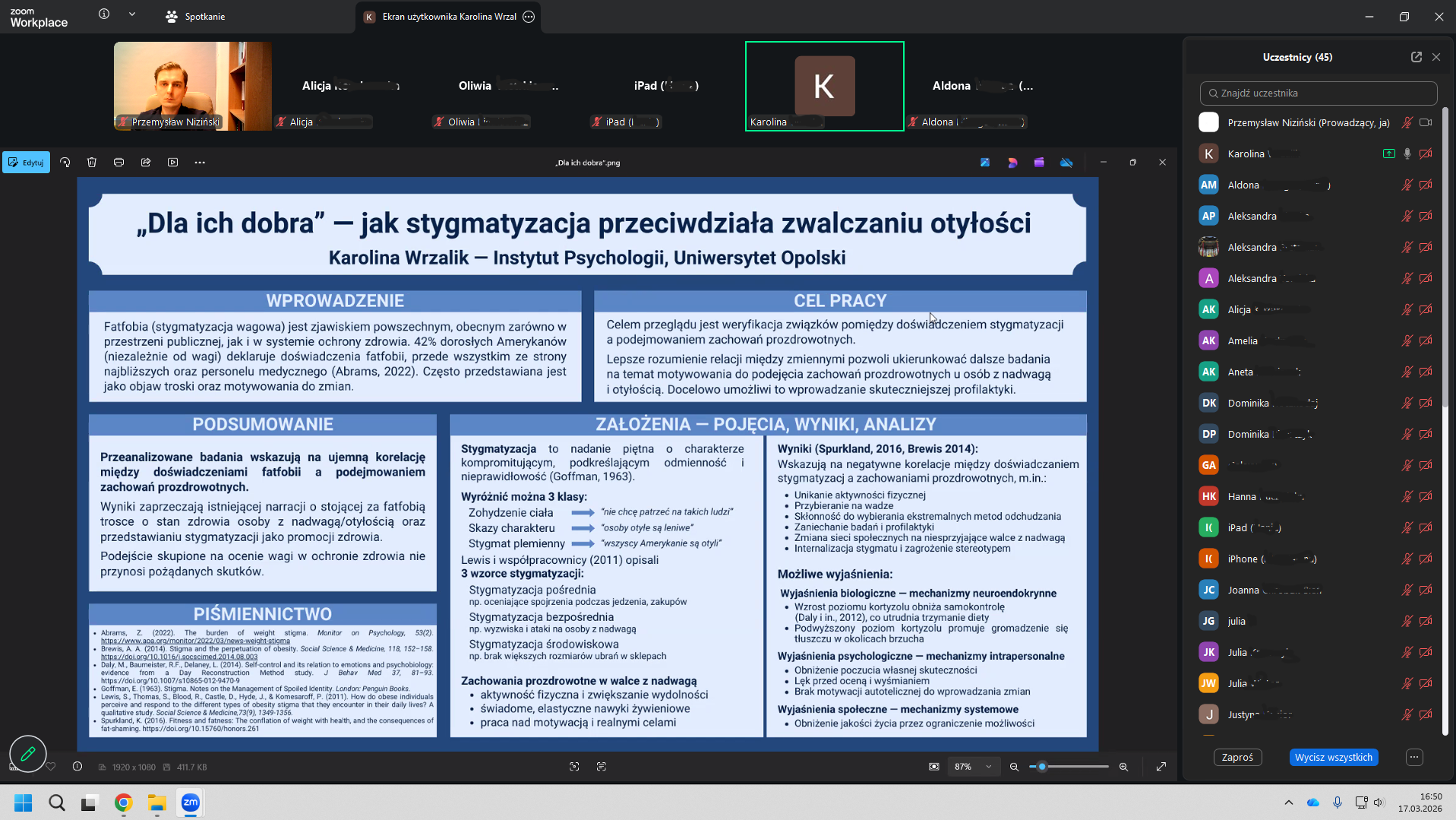1456x820 pixels.
Task: Switch to the Spotkanie tab
Action: click(196, 17)
